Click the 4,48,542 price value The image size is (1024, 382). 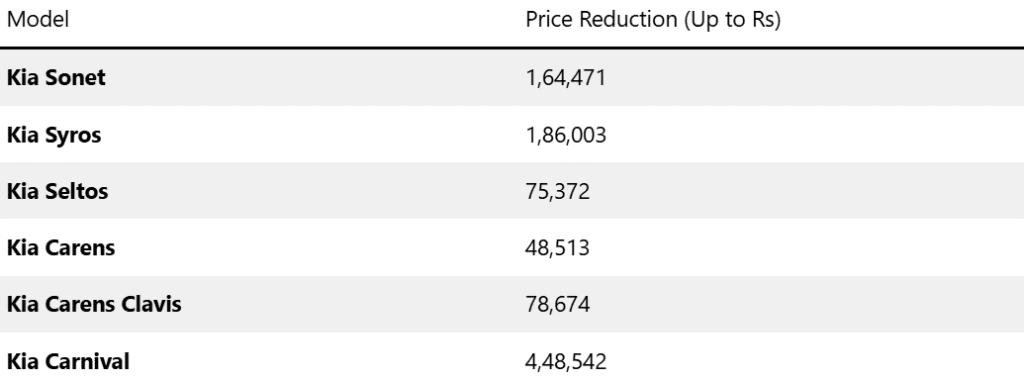(x=566, y=362)
